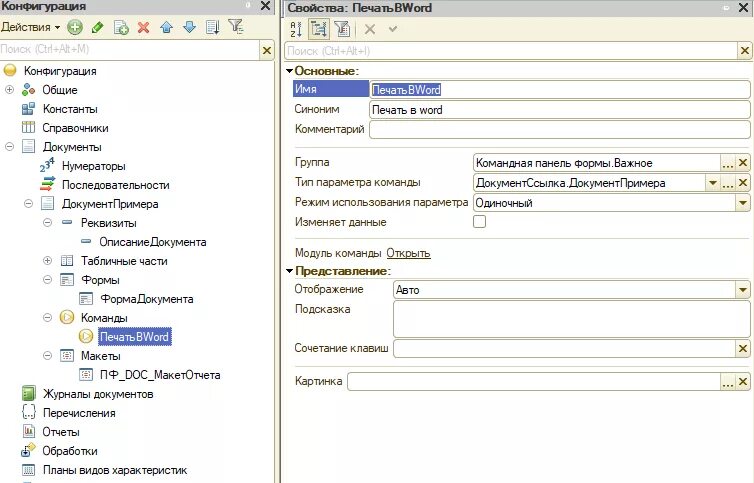Select the Конфигурация root node
Image resolution: width=754 pixels, height=483 pixels.
60,71
